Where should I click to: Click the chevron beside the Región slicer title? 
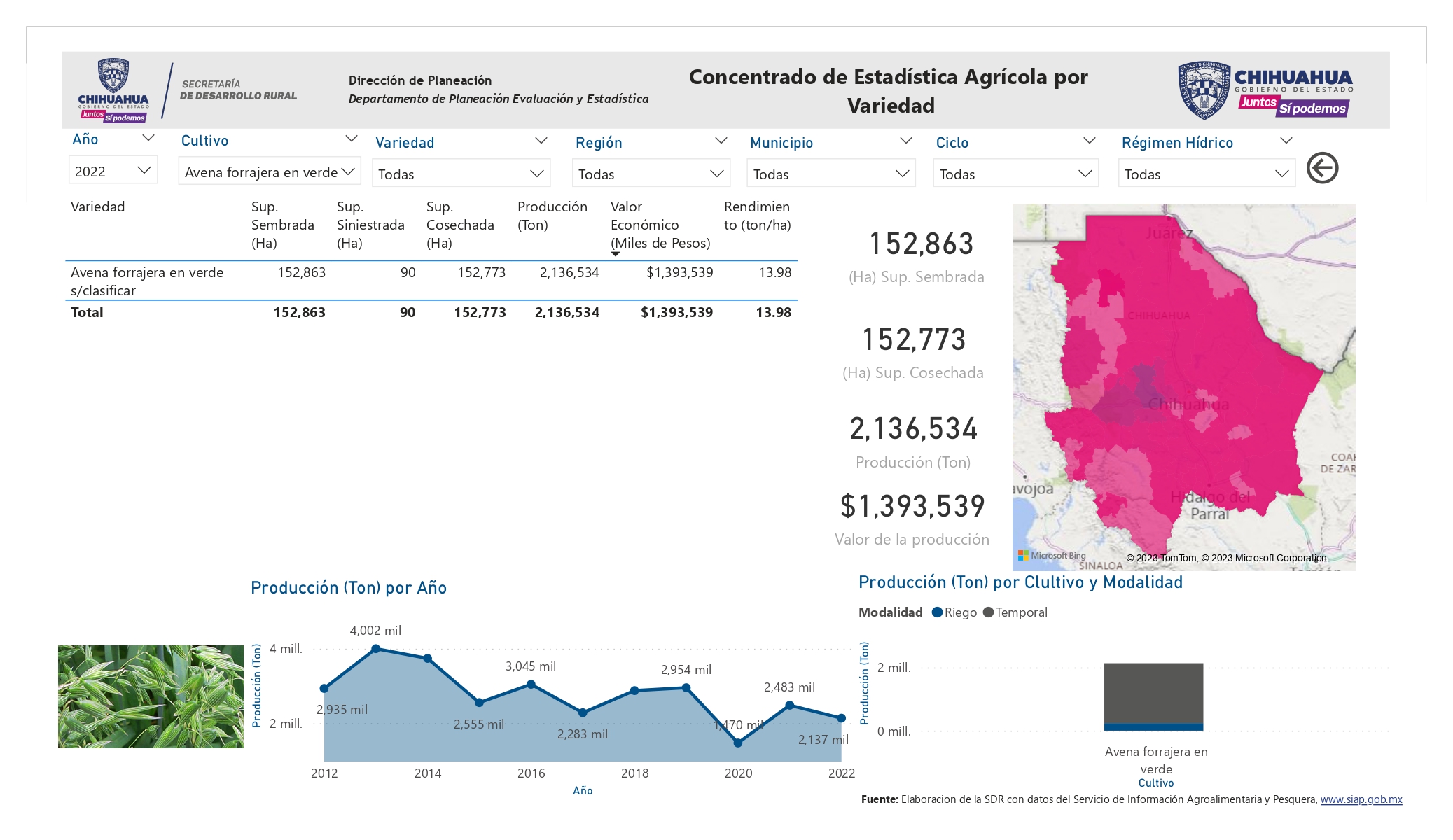[x=721, y=141]
